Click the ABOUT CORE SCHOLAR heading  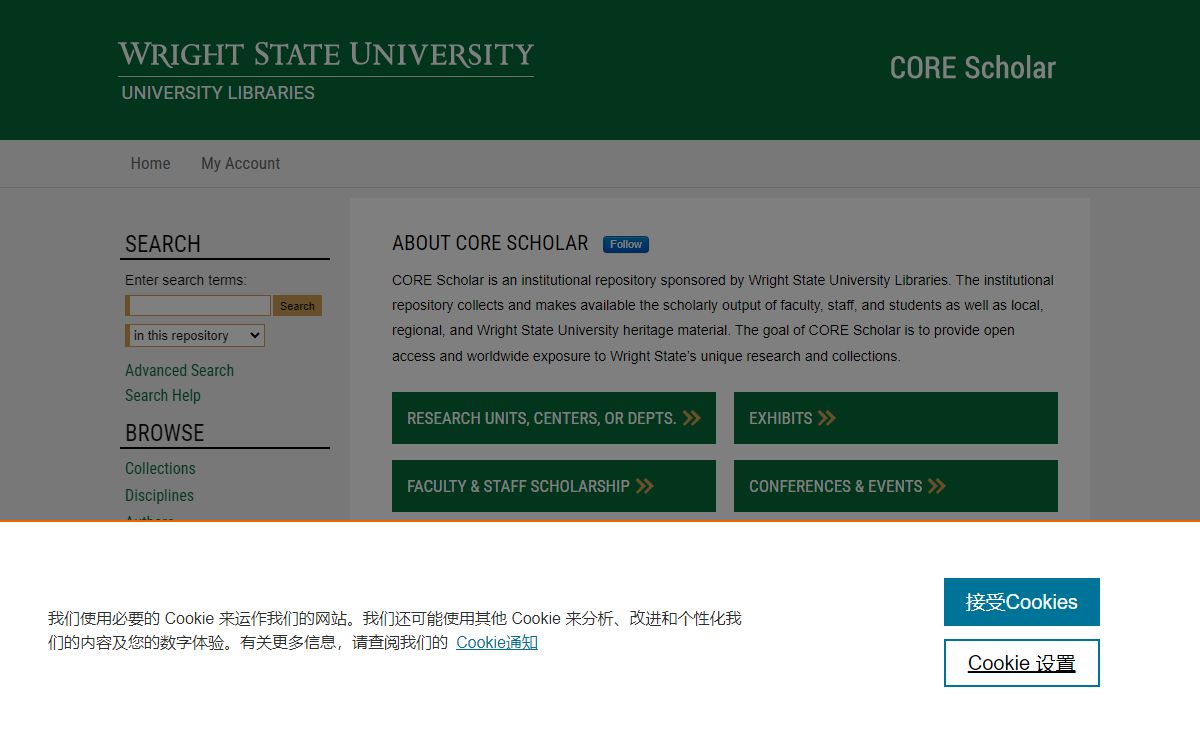tap(490, 243)
